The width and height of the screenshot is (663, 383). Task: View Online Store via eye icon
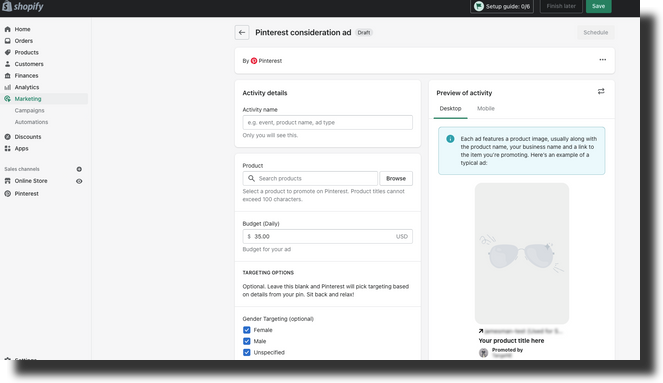point(79,181)
